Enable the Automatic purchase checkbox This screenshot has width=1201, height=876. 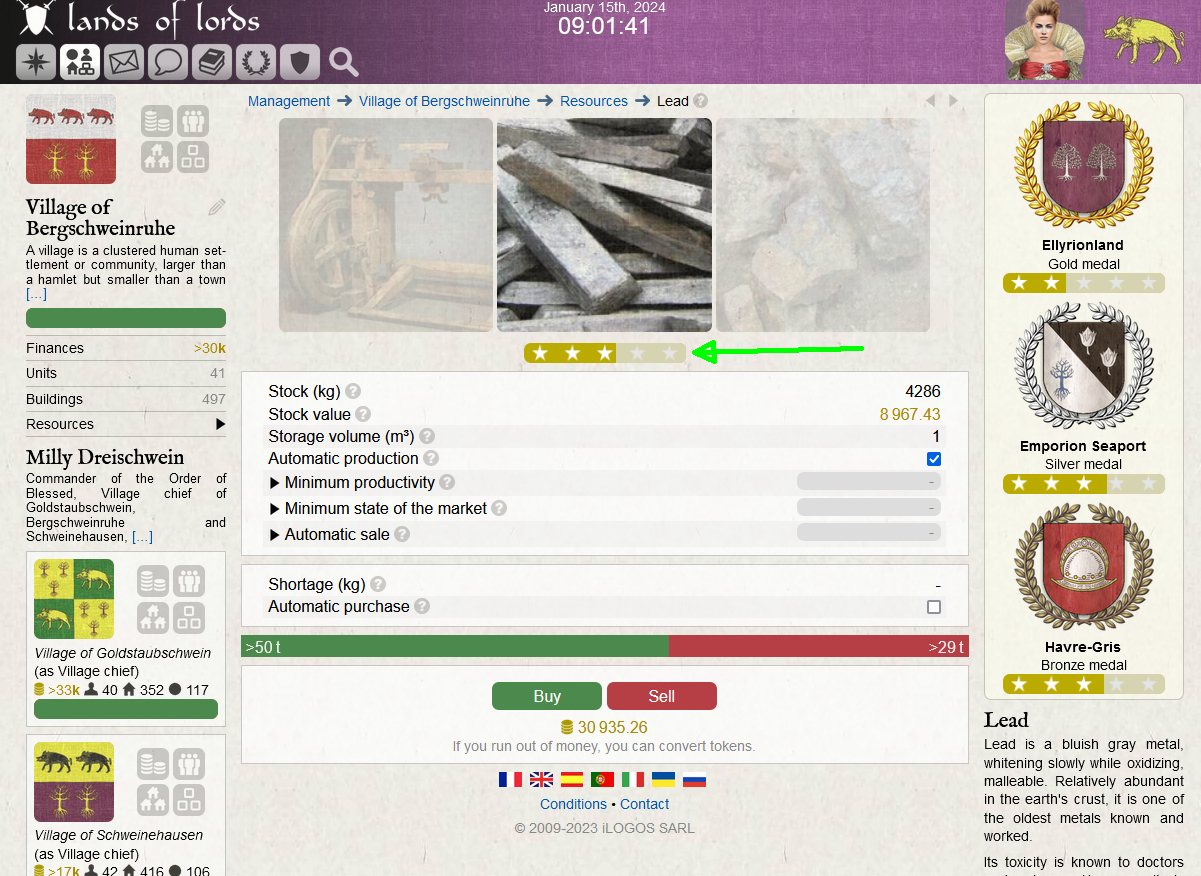pyautogui.click(x=934, y=607)
